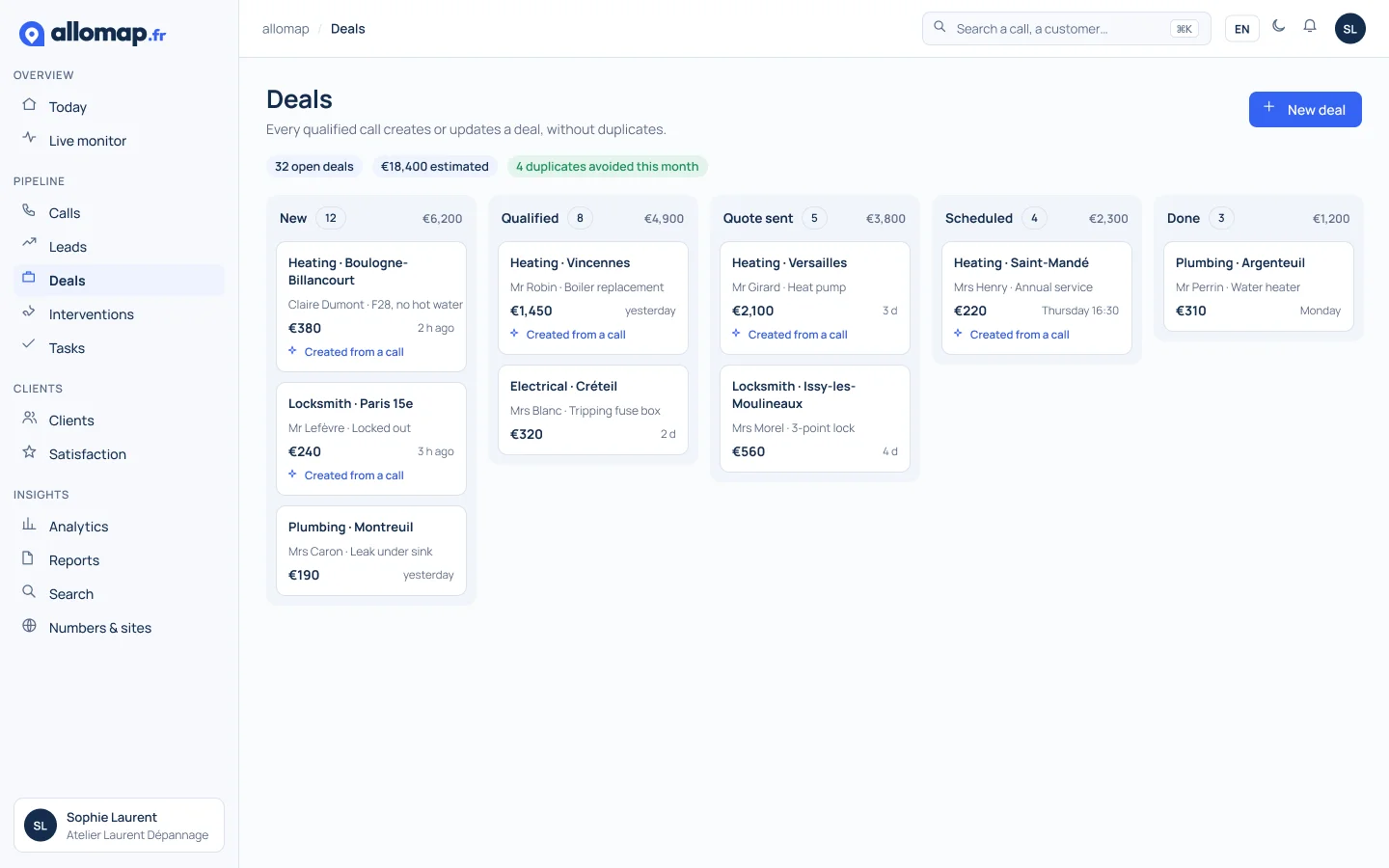Click the Scheduled column header
The height and width of the screenshot is (868, 1389).
1037,218
